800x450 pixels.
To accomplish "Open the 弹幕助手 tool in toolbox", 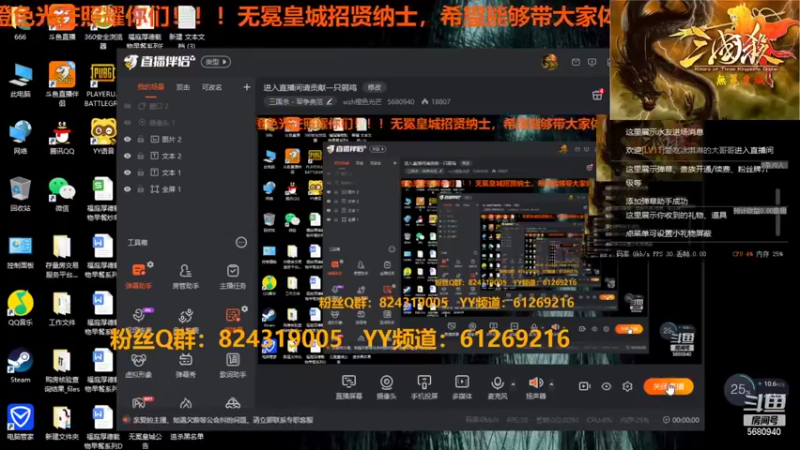I will pos(139,276).
